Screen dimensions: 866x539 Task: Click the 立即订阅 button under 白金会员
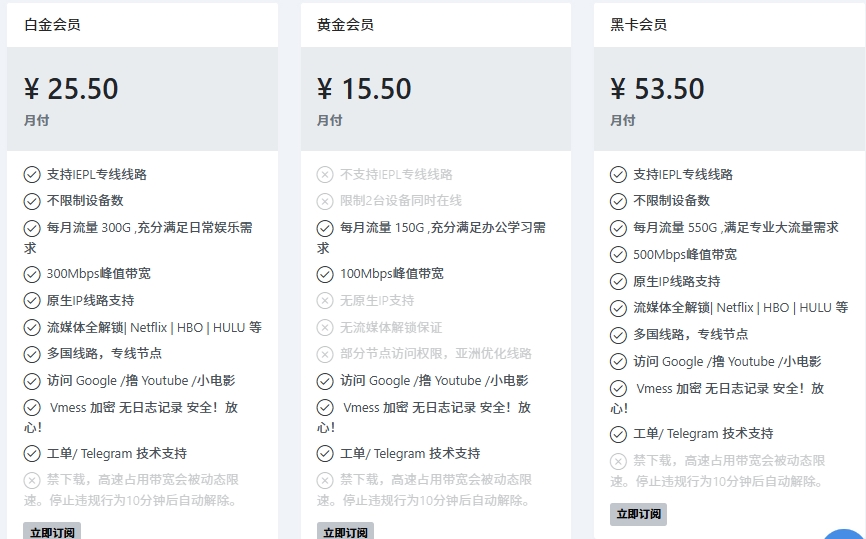[x=52, y=531]
